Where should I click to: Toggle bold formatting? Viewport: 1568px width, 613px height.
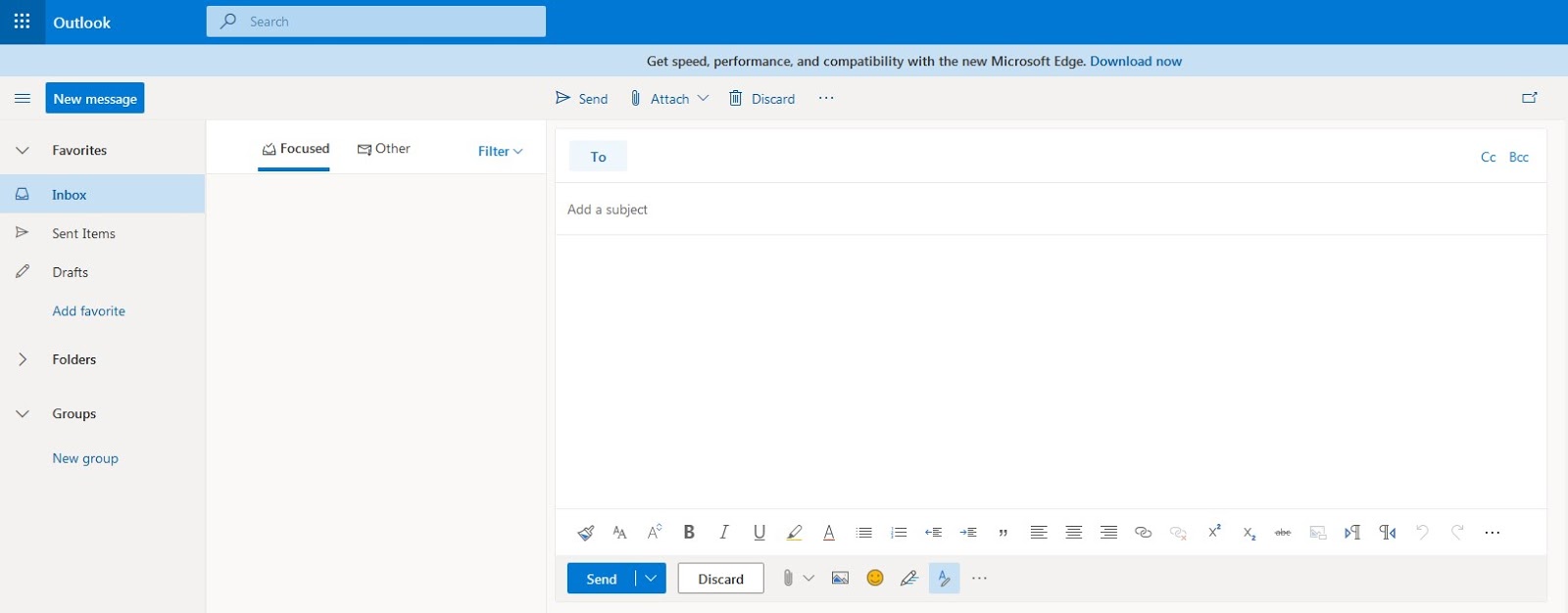(x=689, y=532)
